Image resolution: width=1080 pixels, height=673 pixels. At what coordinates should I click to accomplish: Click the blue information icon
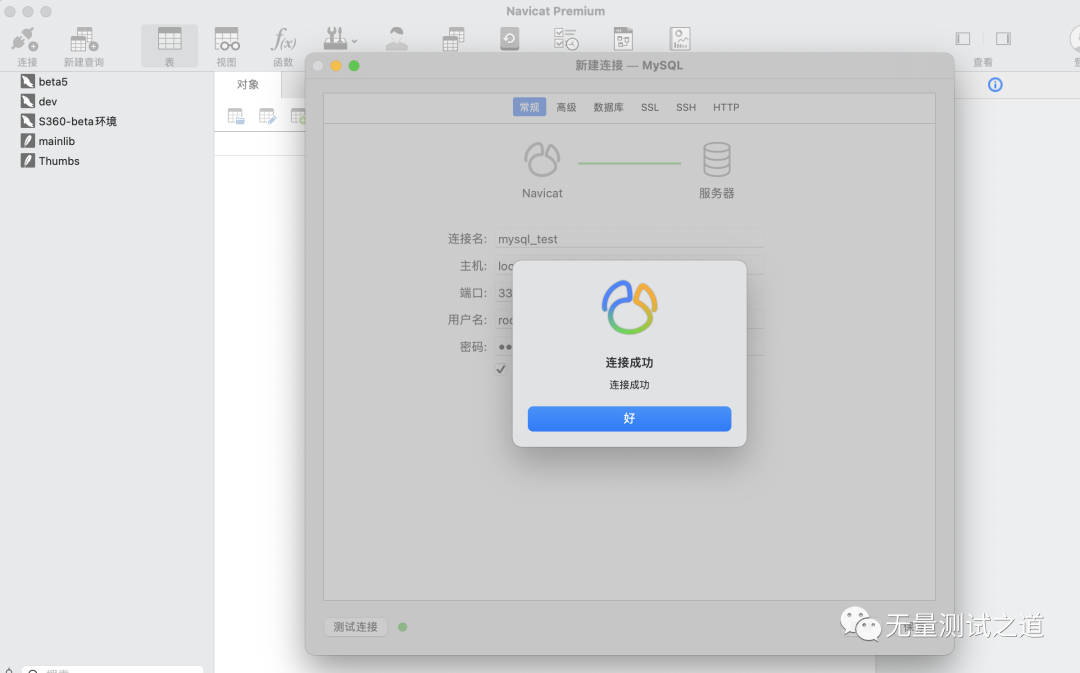(x=995, y=85)
